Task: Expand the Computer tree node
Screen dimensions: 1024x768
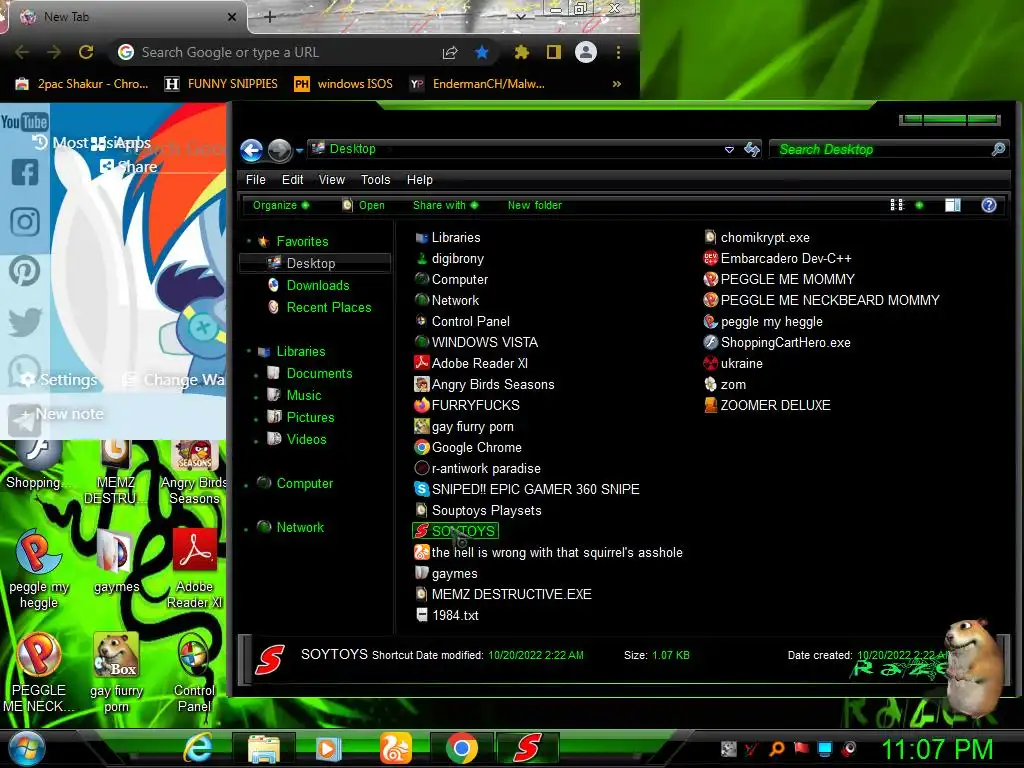Action: (x=247, y=485)
